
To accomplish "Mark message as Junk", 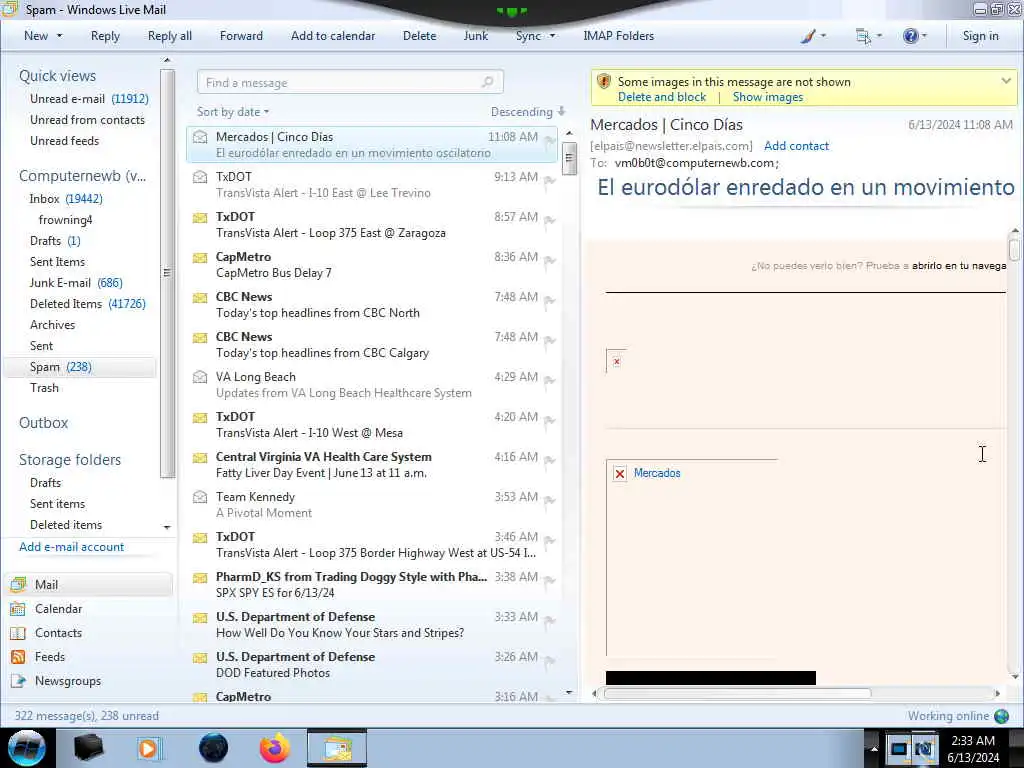I will [x=475, y=36].
